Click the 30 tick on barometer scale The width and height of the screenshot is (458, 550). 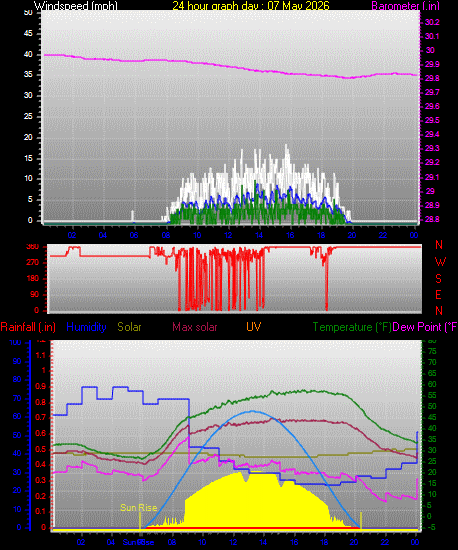(430, 50)
